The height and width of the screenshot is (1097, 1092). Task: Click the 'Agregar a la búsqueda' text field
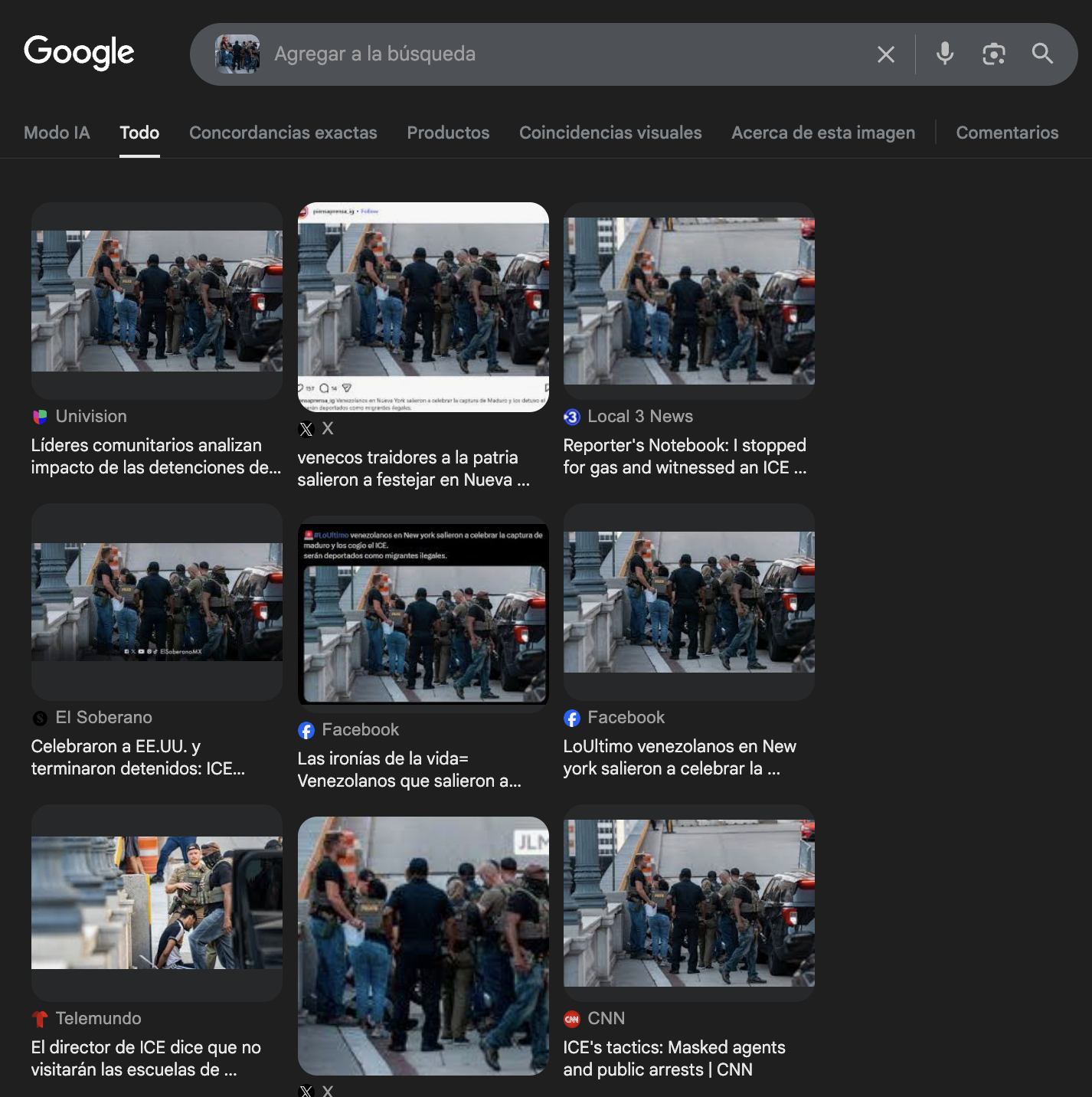[x=567, y=54]
